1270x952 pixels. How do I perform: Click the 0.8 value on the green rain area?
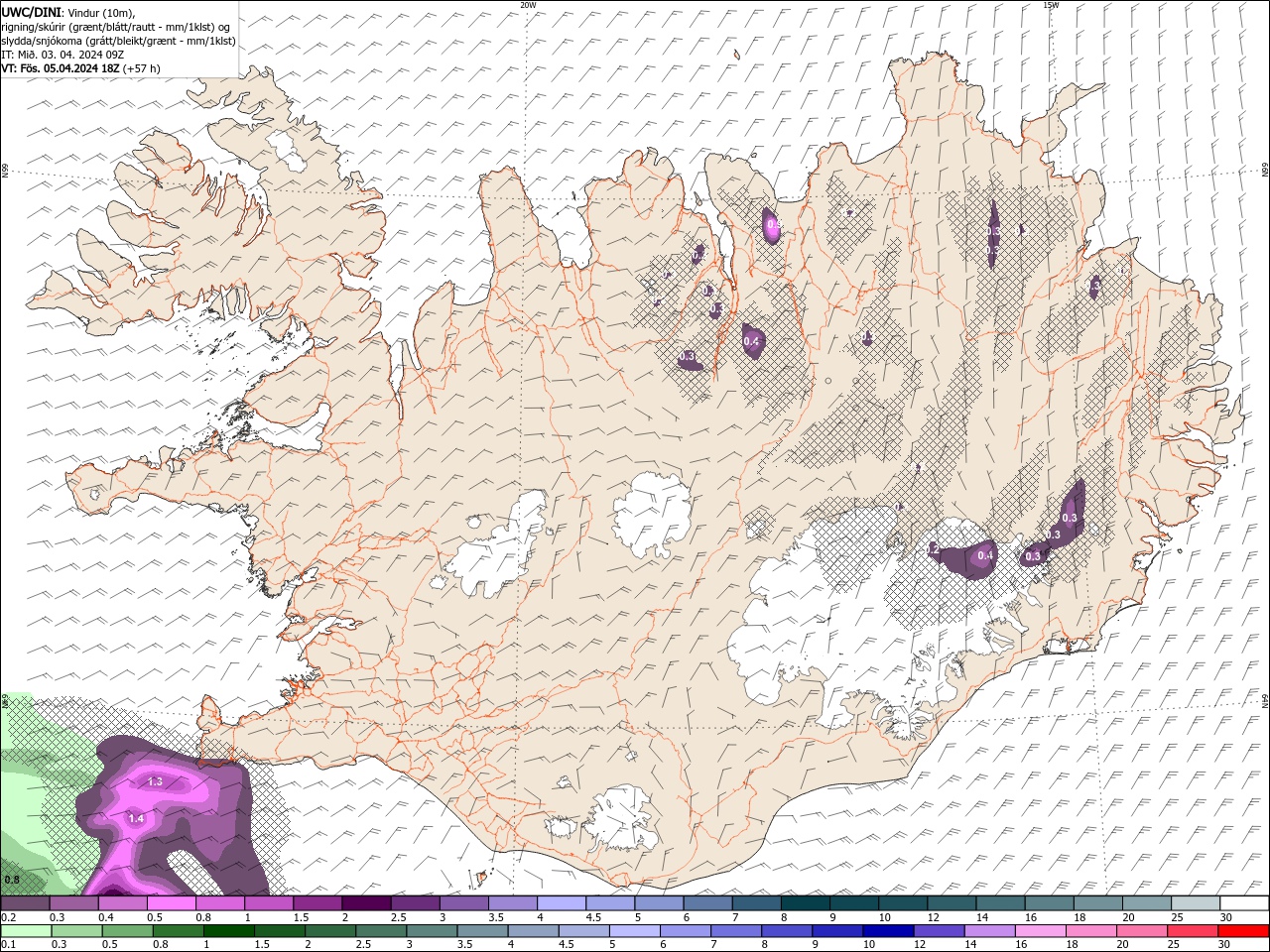12,880
